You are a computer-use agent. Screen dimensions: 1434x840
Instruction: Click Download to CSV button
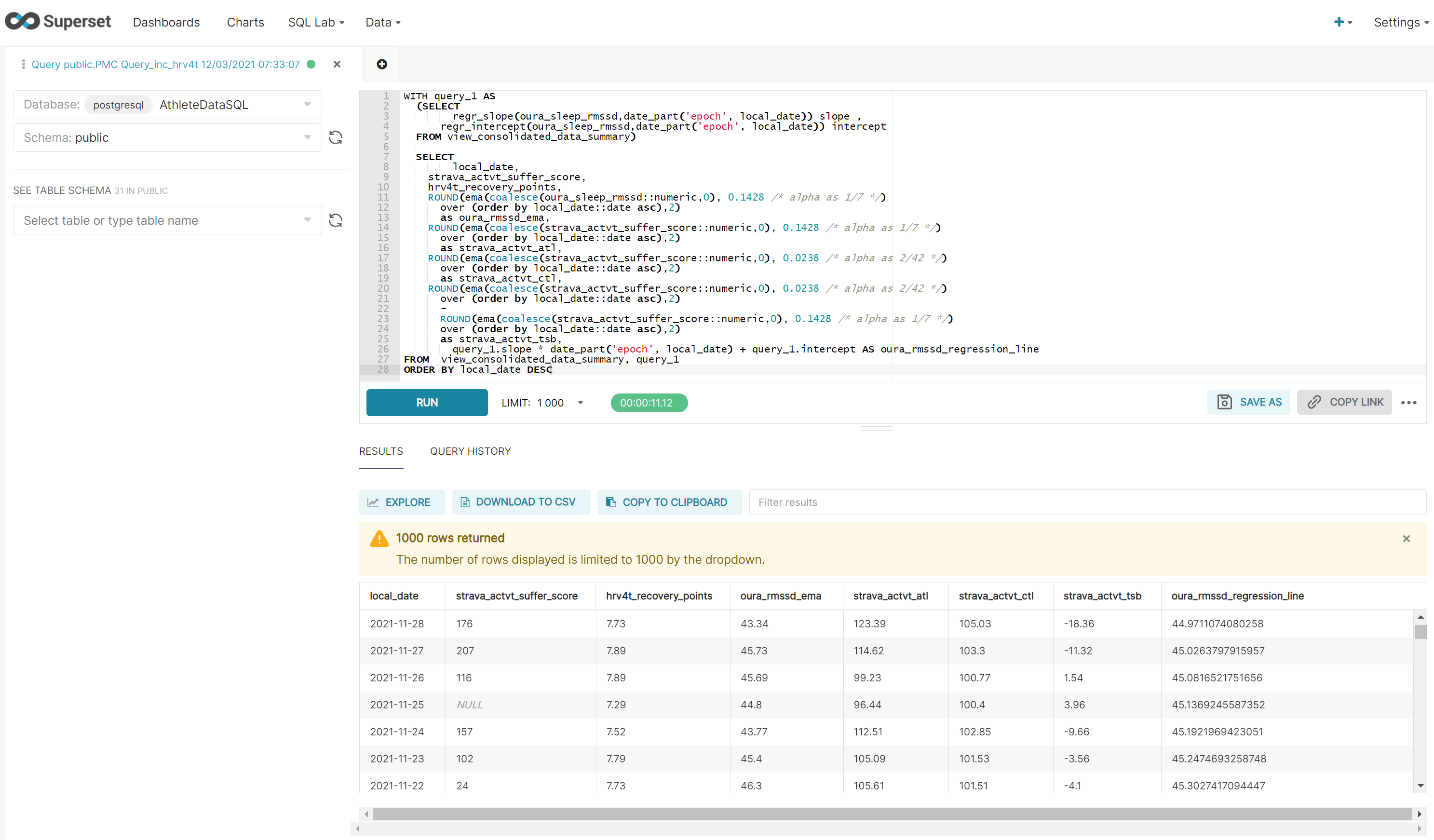pyautogui.click(x=521, y=502)
